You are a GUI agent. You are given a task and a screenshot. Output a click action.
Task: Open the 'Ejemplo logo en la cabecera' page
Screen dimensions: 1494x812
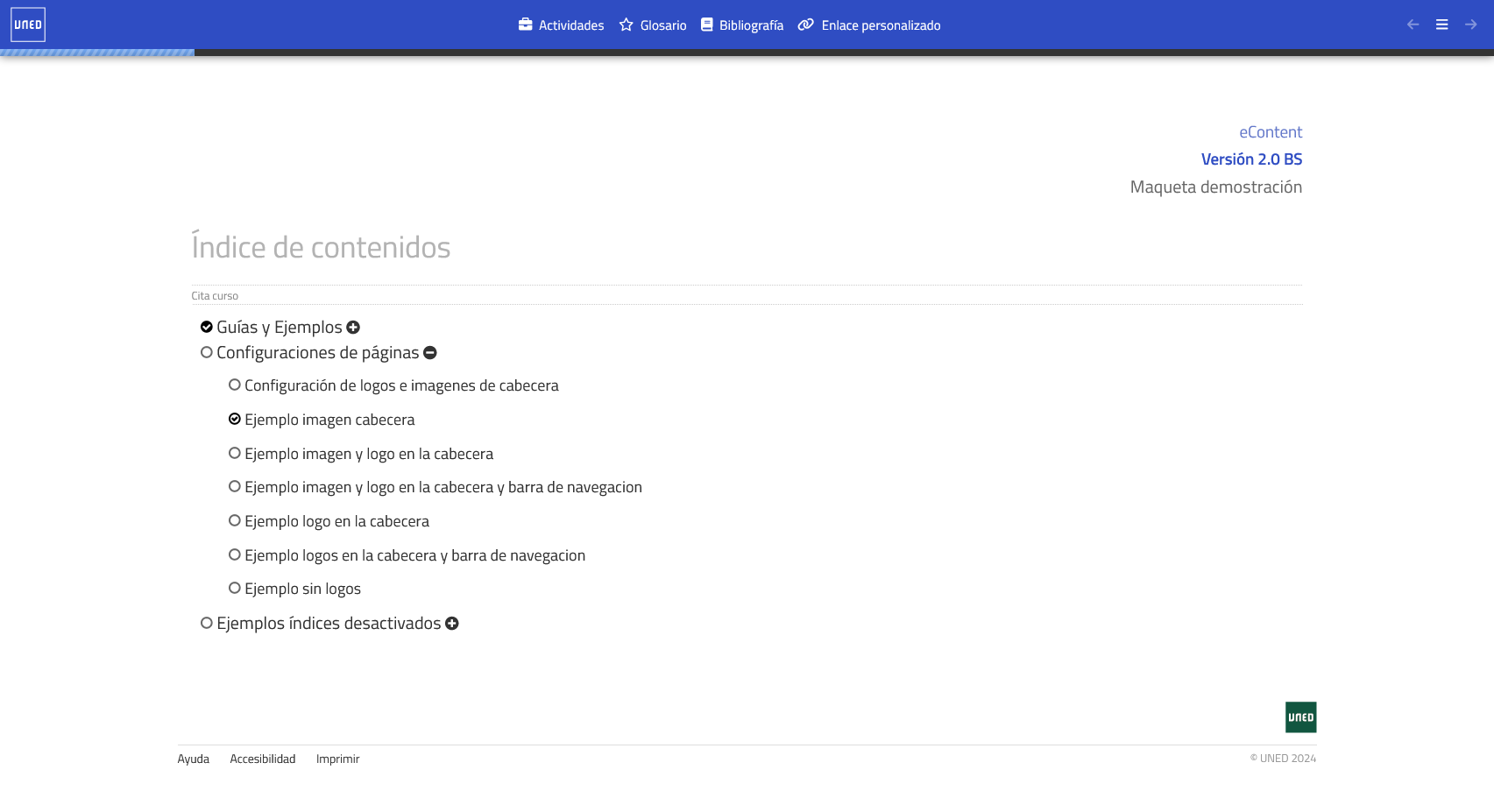336,520
